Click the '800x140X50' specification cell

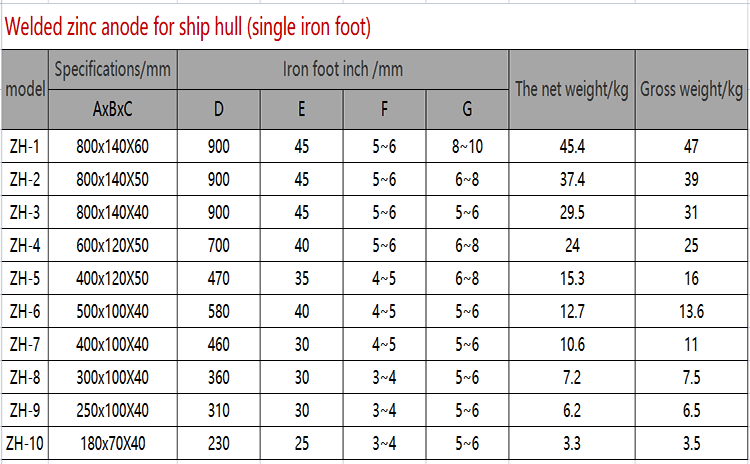[113, 180]
